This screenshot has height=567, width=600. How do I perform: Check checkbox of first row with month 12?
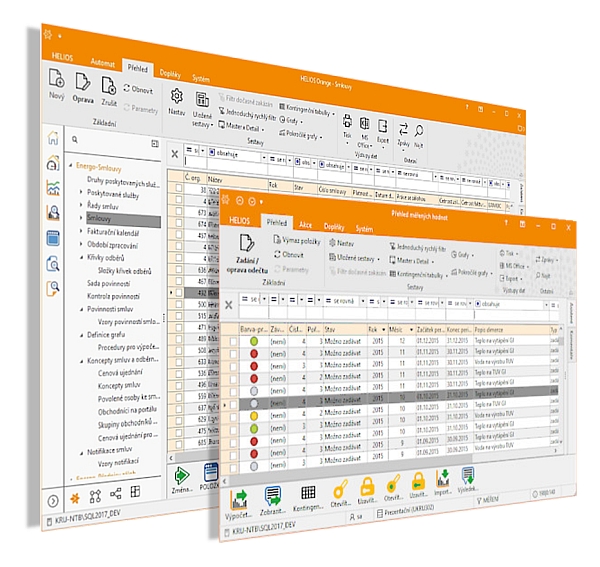[x=233, y=341]
